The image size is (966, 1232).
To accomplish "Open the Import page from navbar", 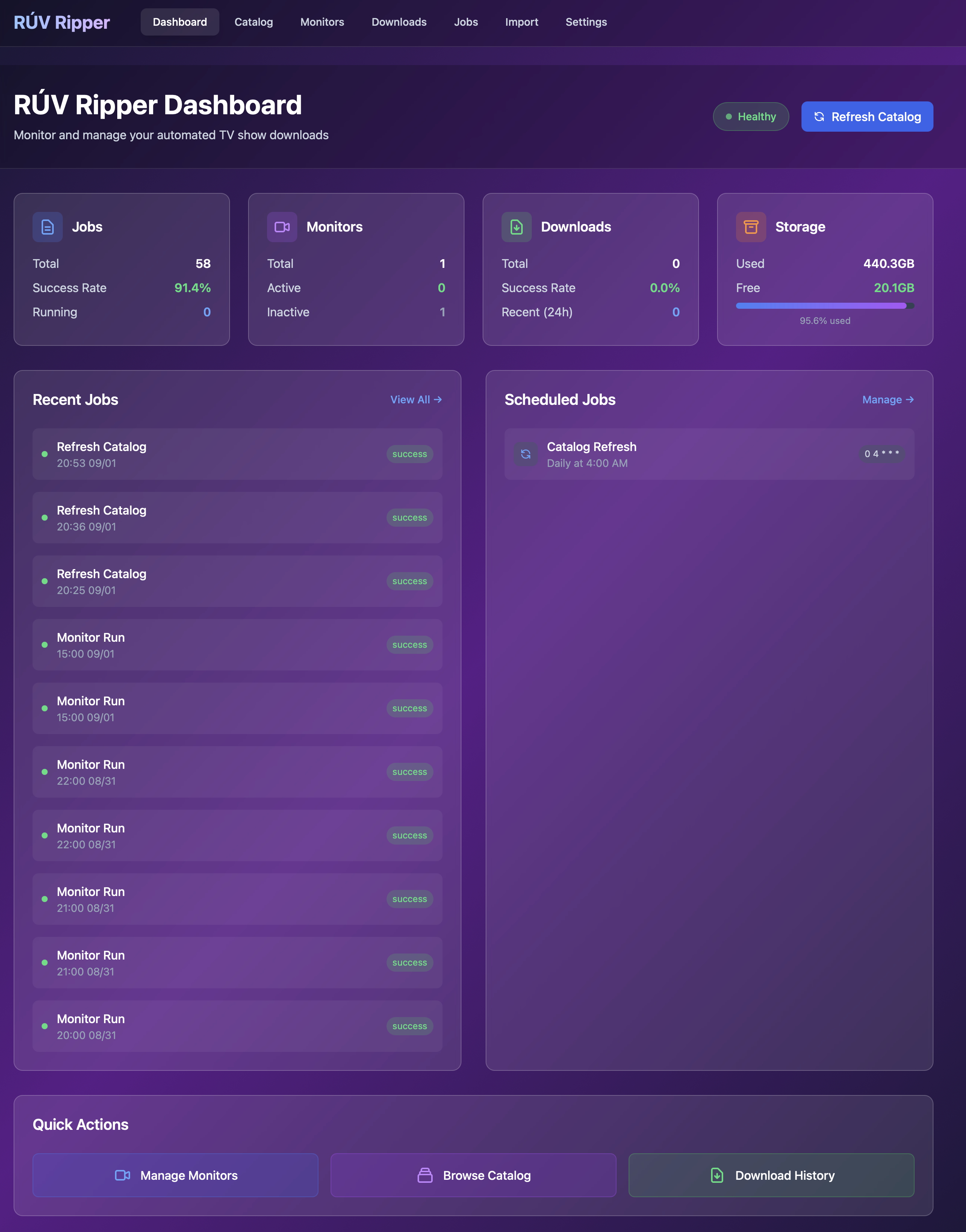I will pos(522,22).
